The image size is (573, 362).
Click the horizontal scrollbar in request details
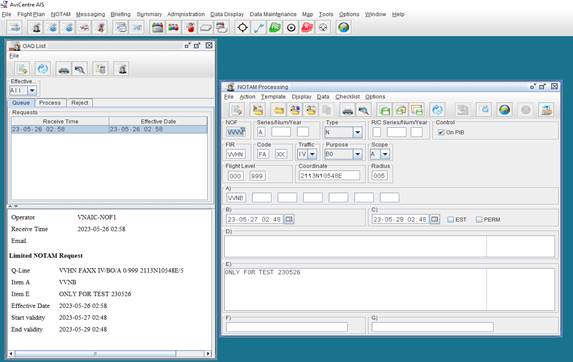point(110,354)
